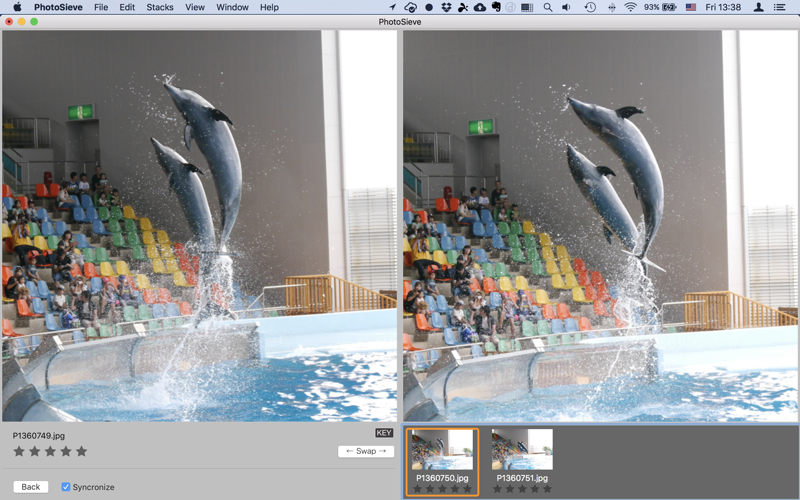Click the Wi-Fi status icon
This screenshot has height=500, width=800.
coord(630,7)
